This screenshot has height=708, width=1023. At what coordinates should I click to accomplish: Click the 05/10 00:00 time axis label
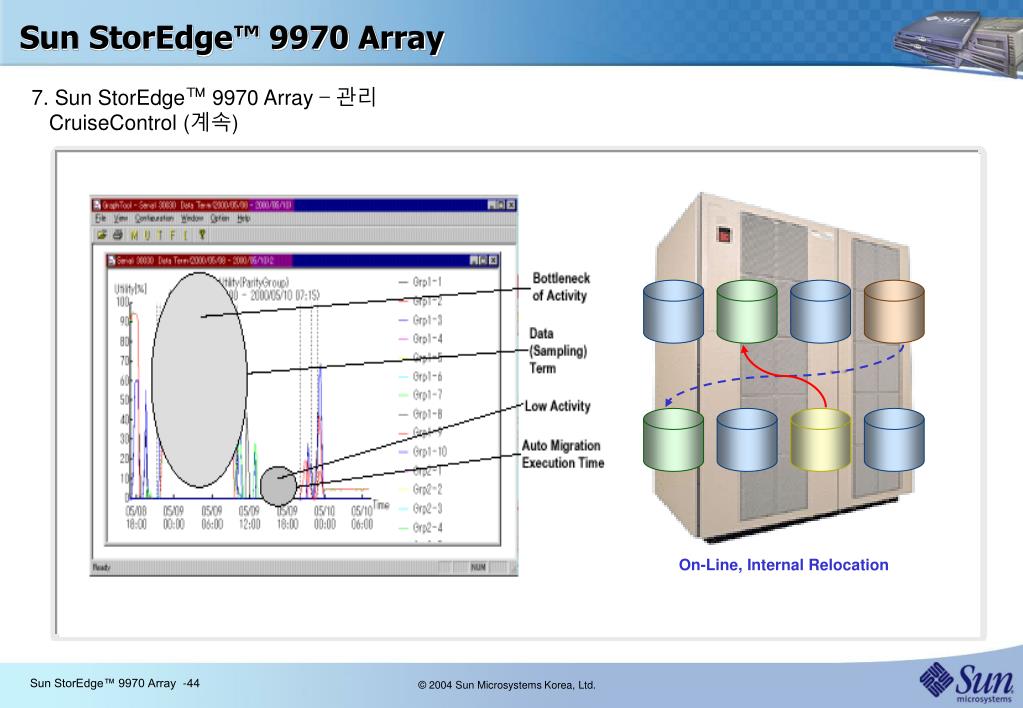coord(324,517)
